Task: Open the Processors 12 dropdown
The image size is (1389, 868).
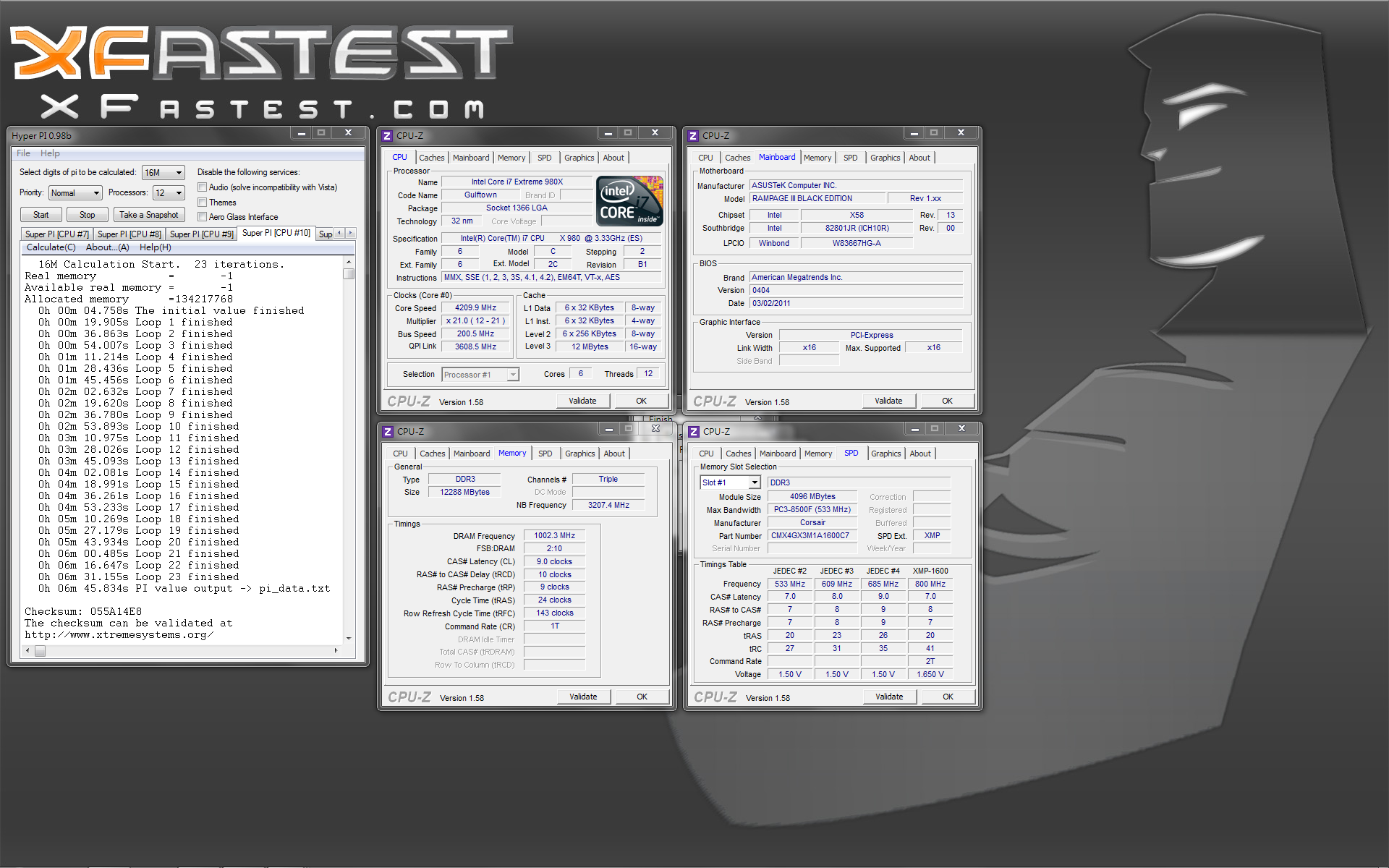Action: pos(169,193)
